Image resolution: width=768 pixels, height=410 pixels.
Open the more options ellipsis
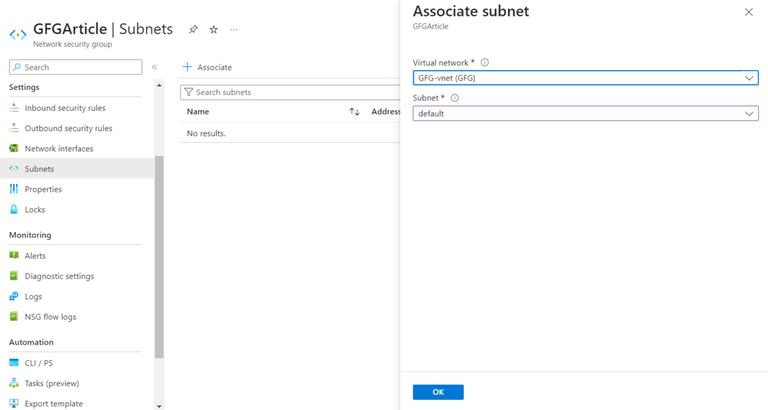pos(234,30)
